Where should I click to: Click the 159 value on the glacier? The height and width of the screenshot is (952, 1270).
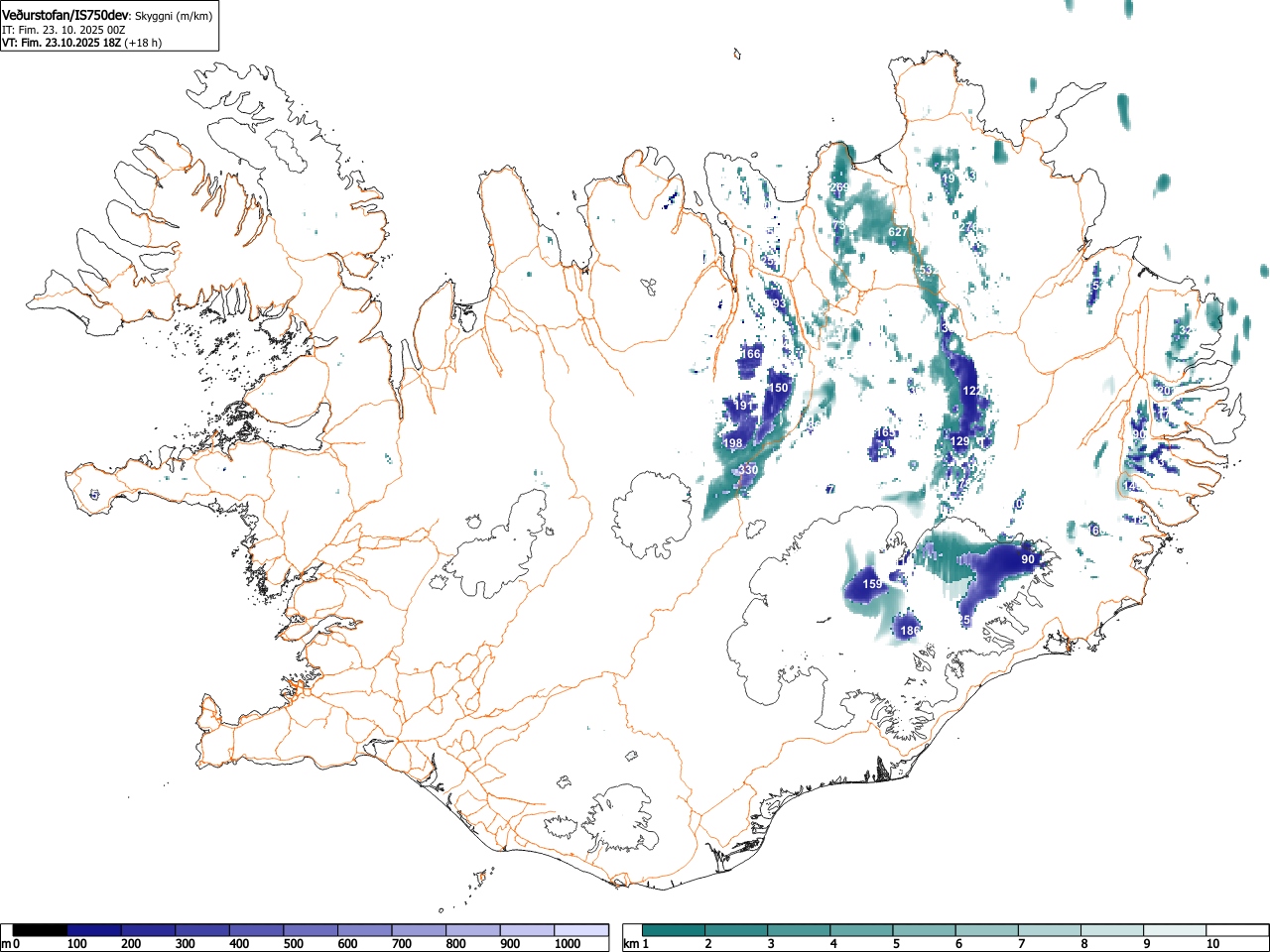[x=872, y=584]
